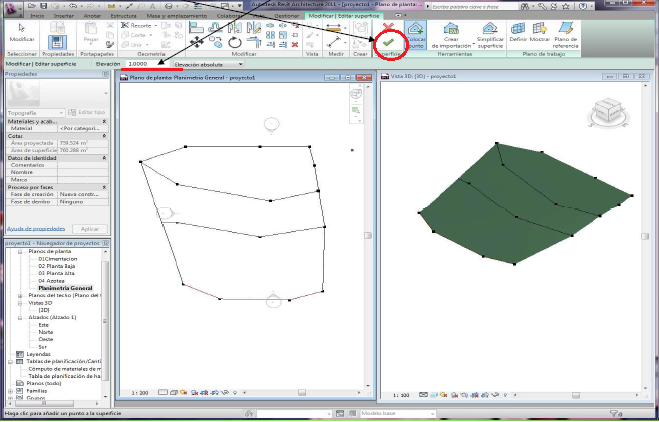This screenshot has height=422, width=659.
Task: Click the Simplificar superficie tool
Action: coord(490,35)
